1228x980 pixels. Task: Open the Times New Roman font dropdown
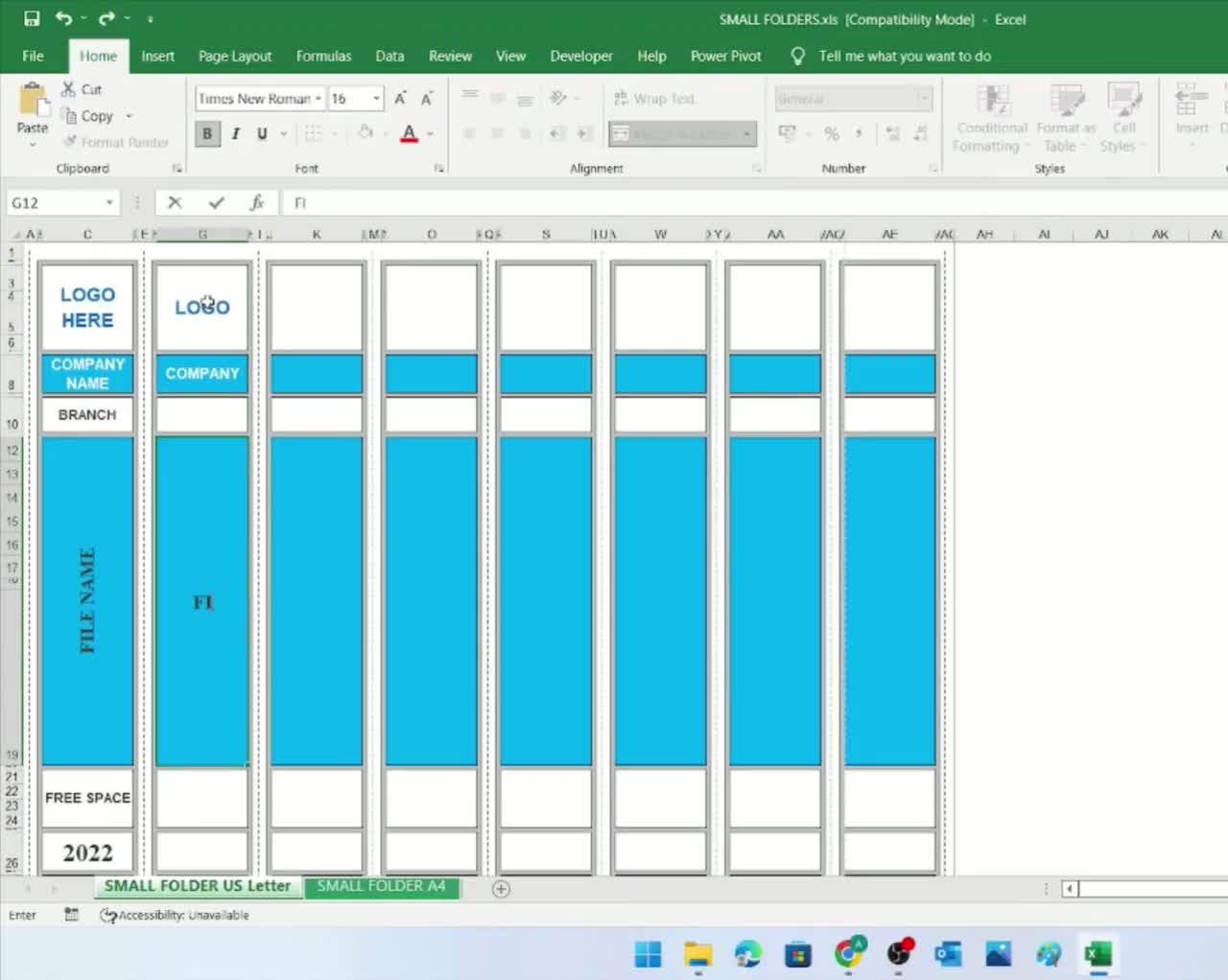[x=319, y=99]
